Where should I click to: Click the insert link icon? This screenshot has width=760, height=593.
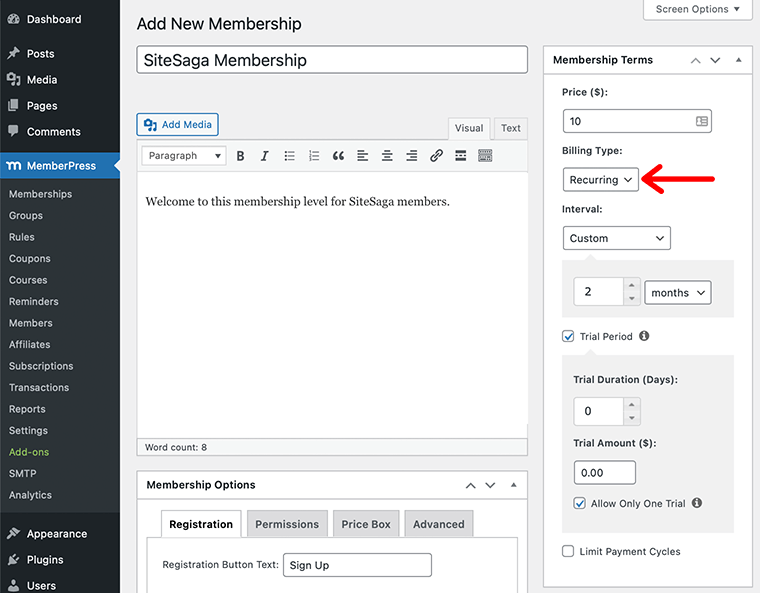pyautogui.click(x=436, y=156)
